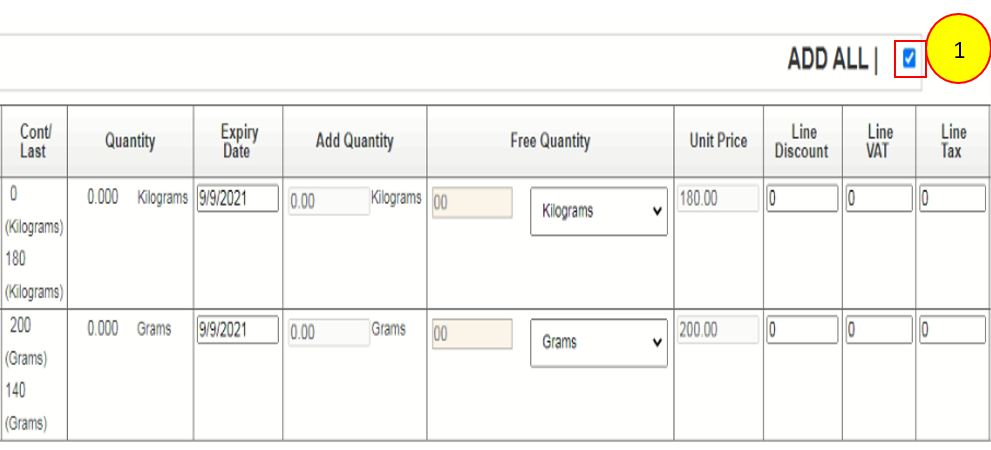Screen dimensions: 991x450
Task: Focus the Line VAT field in Kilograms row
Action: click(879, 199)
